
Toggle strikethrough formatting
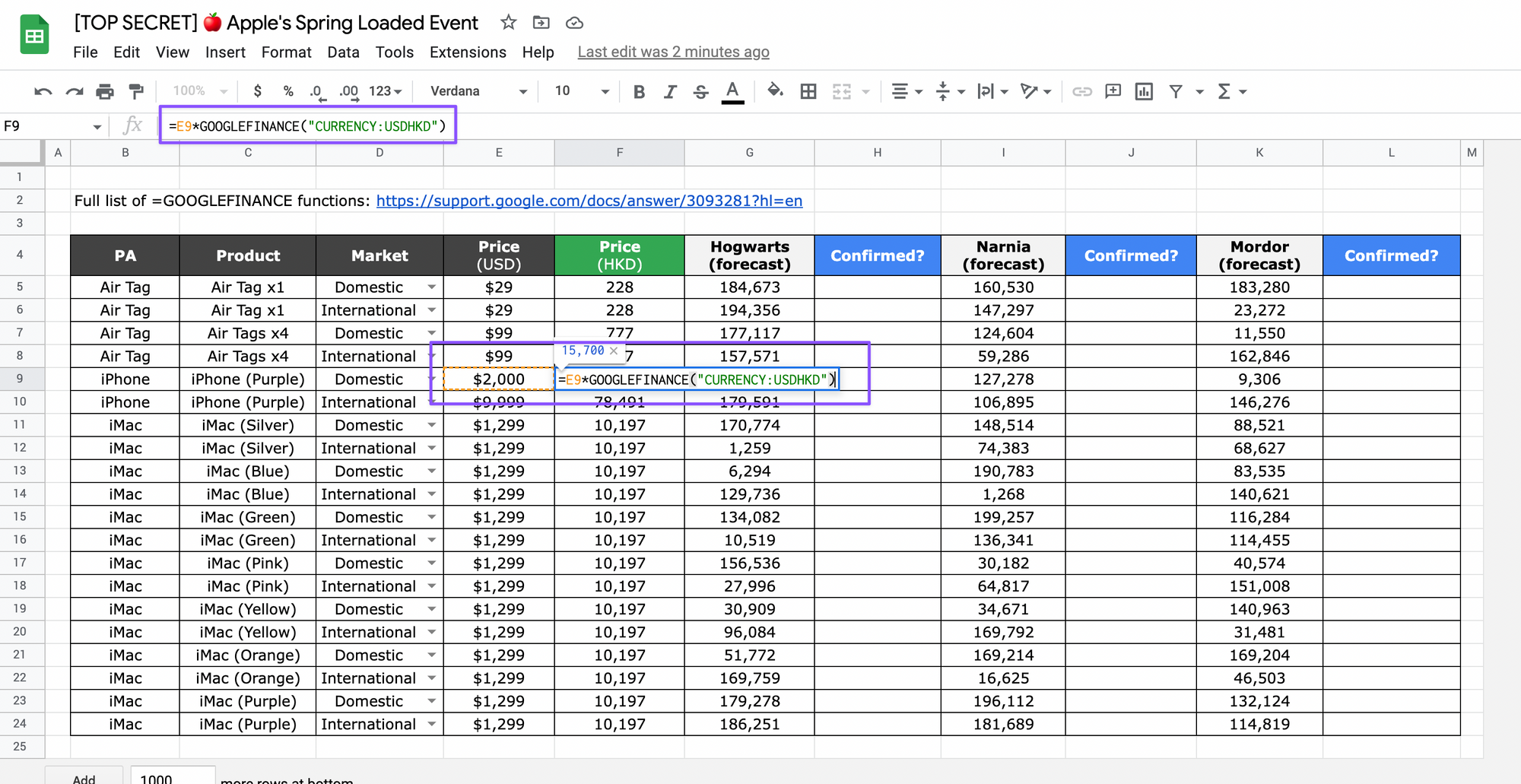click(x=700, y=92)
